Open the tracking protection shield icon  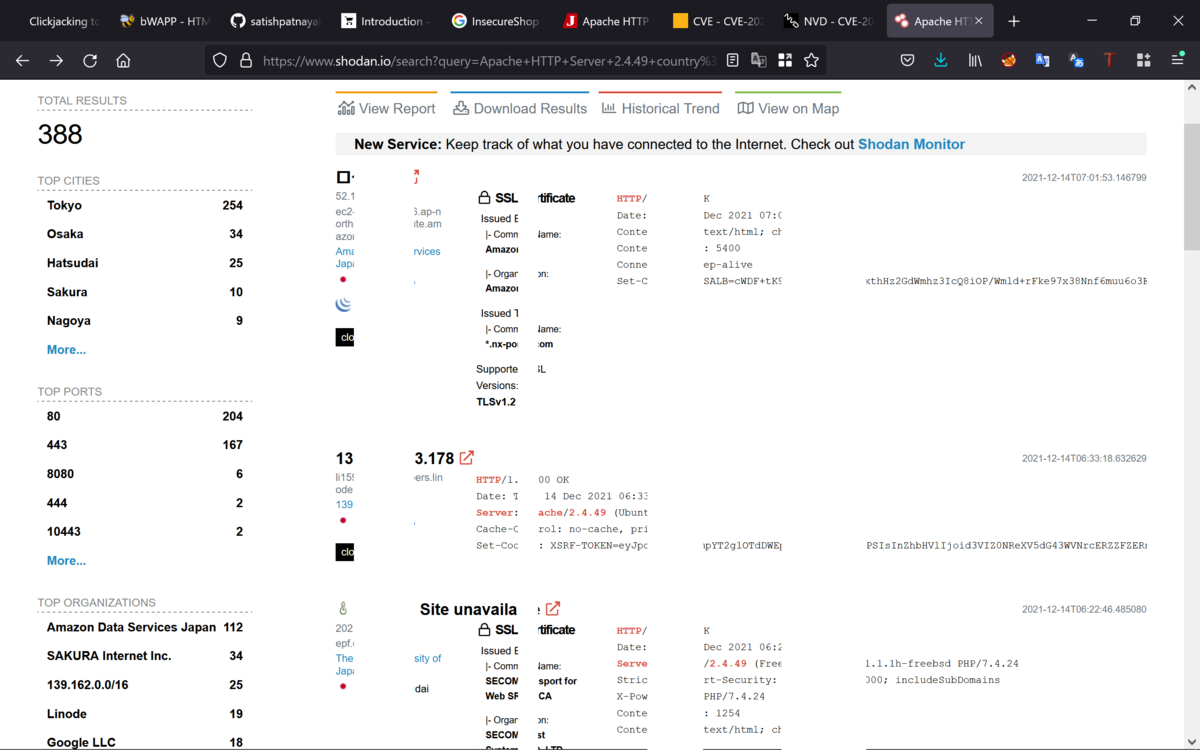coord(220,61)
